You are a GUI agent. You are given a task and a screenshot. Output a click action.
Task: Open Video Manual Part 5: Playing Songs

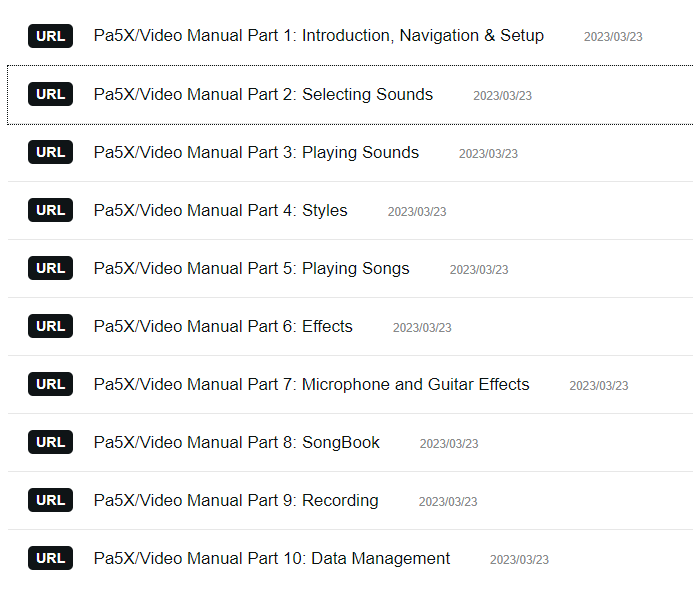(251, 268)
